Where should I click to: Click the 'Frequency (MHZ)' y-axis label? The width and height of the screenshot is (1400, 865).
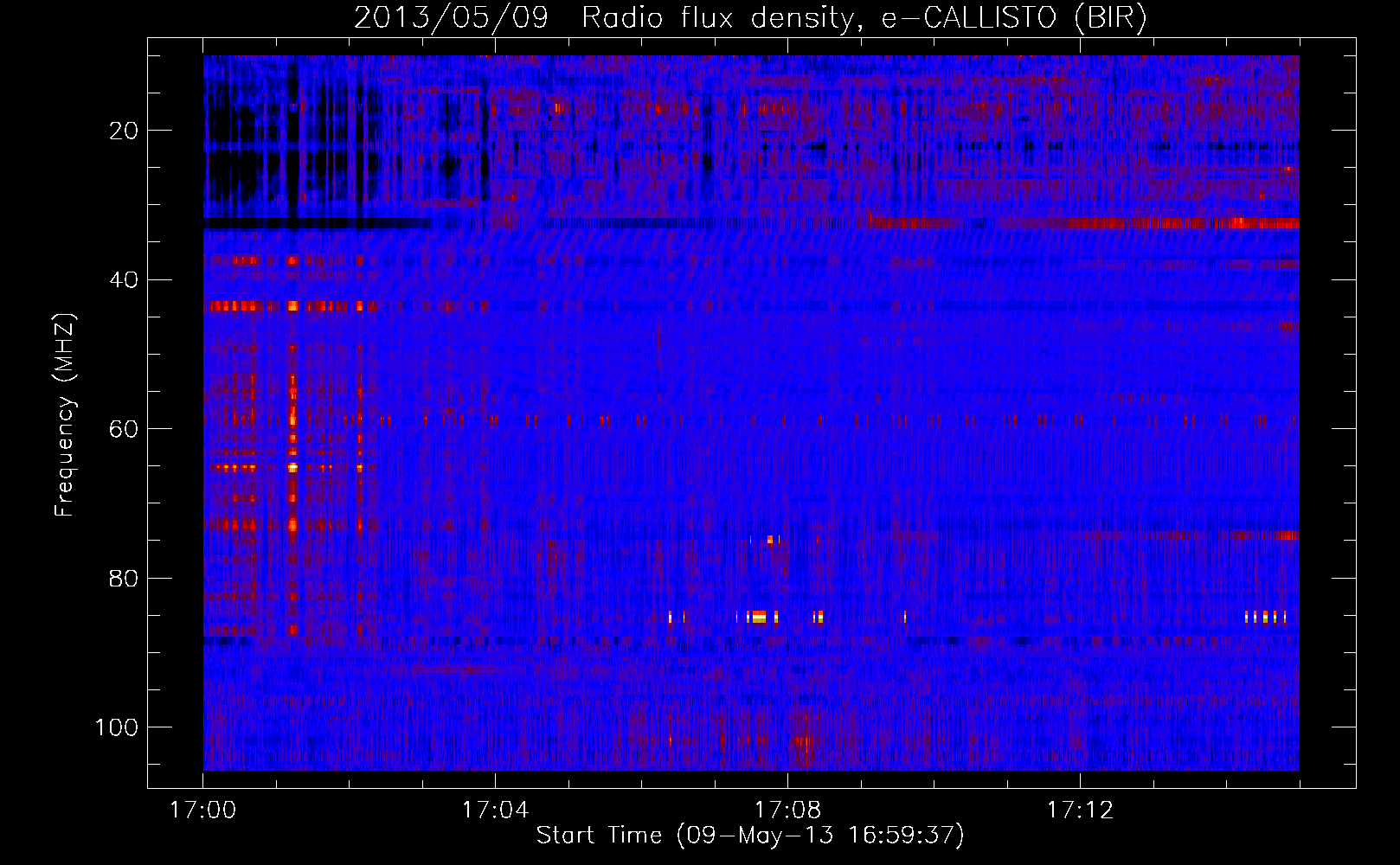[65, 415]
